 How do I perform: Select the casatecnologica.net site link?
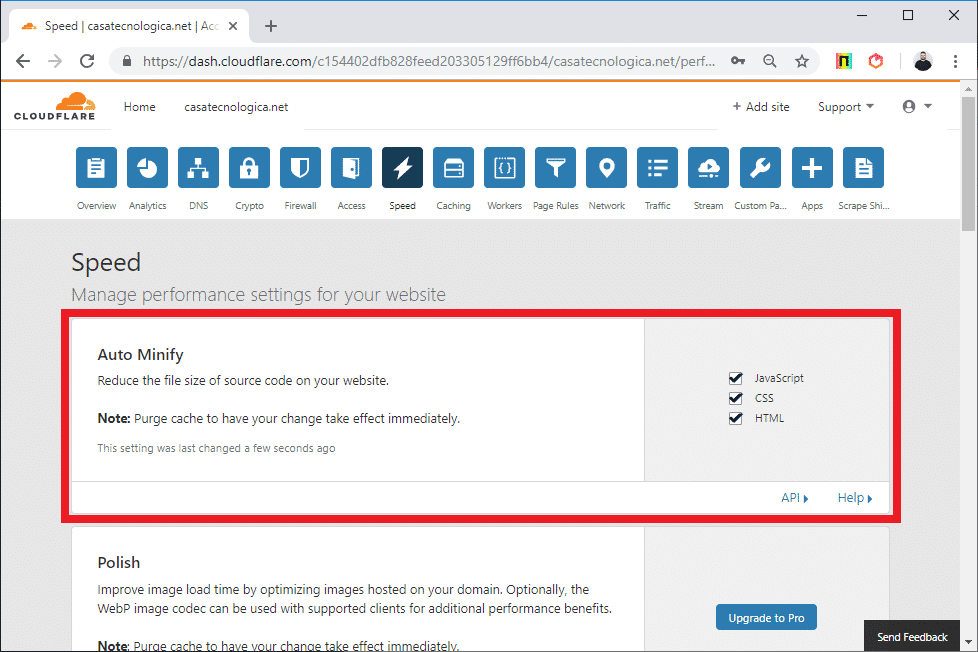(x=236, y=107)
